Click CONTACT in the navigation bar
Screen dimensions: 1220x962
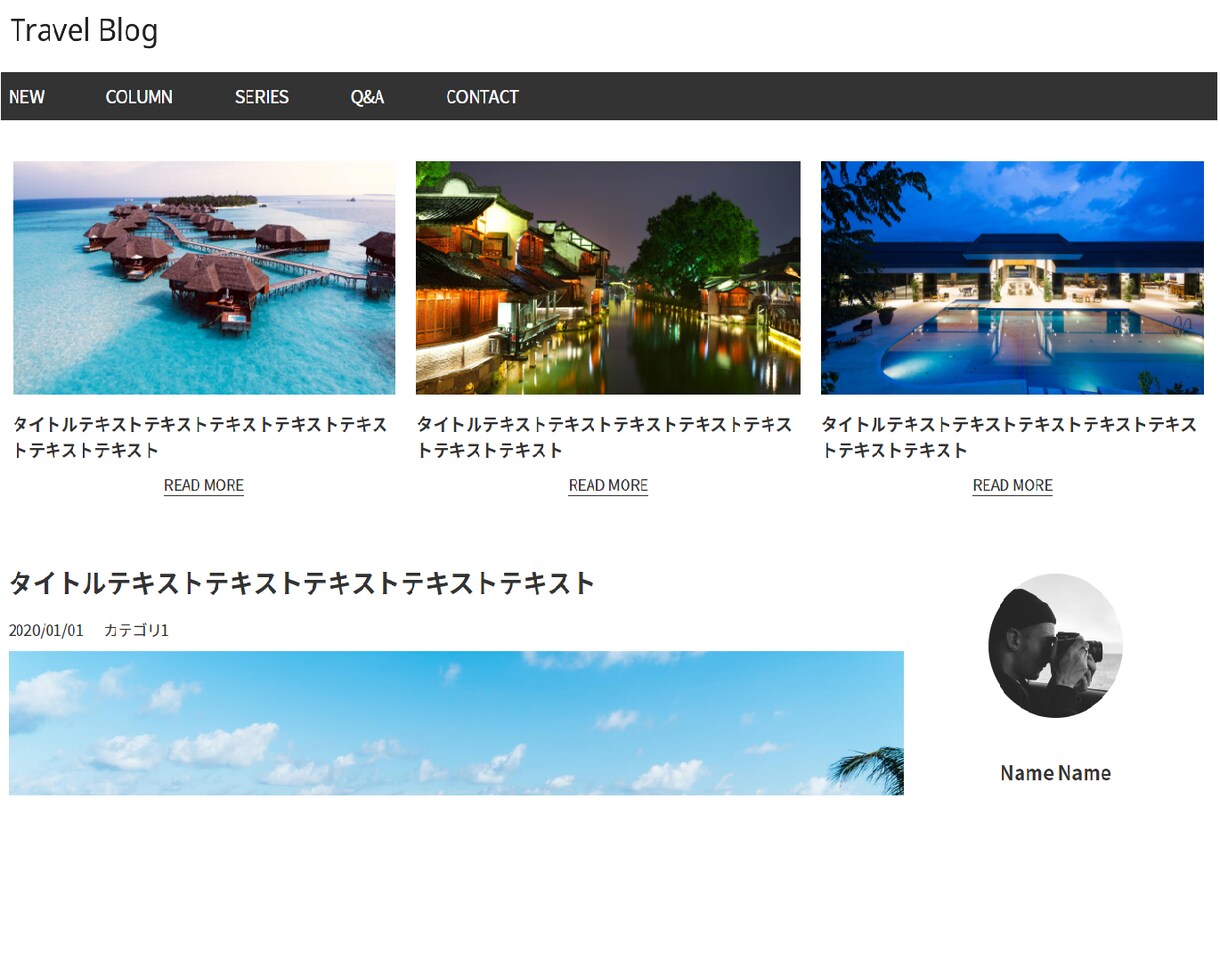coord(482,97)
